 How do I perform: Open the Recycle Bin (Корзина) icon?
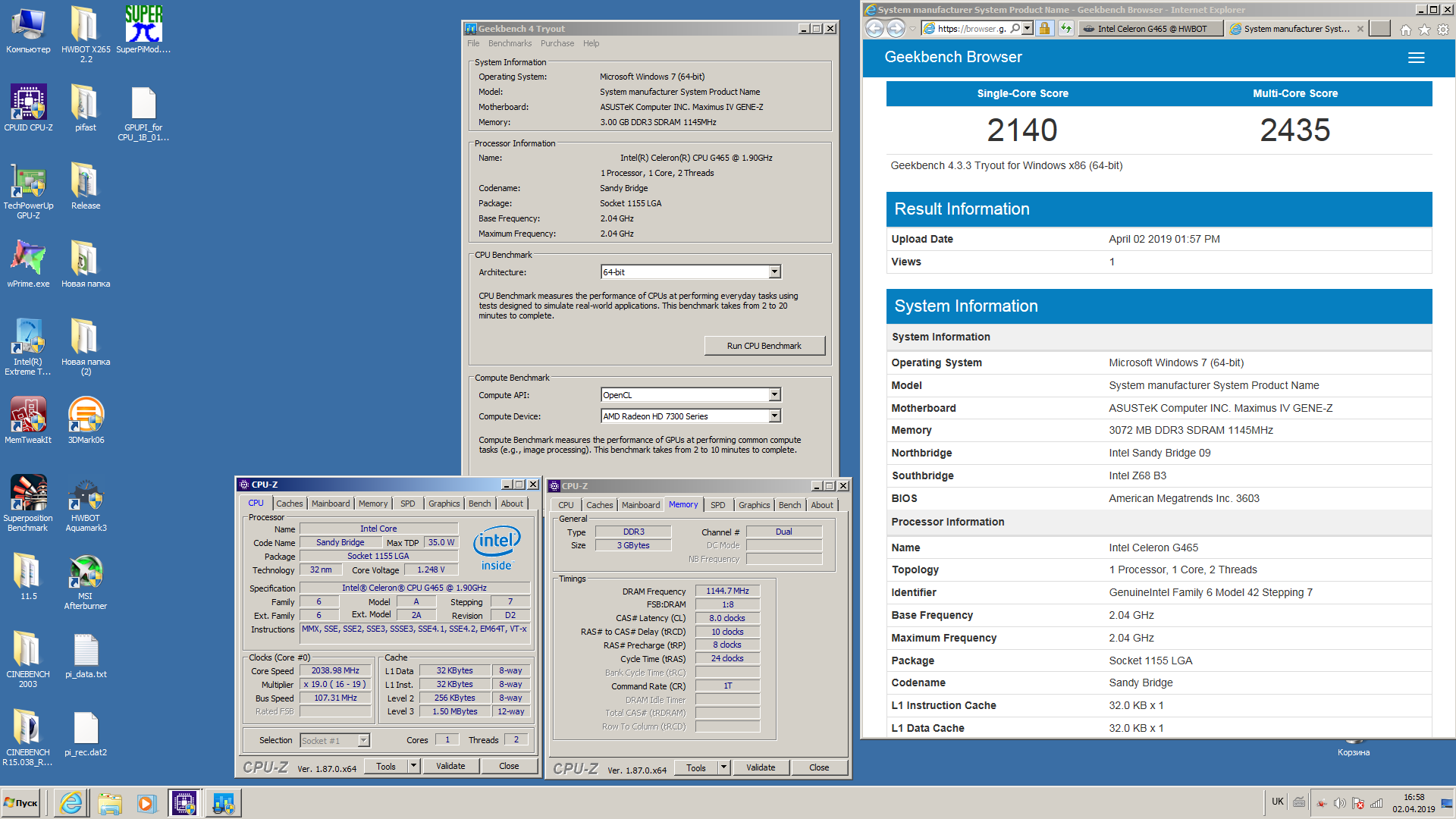pos(1354,747)
